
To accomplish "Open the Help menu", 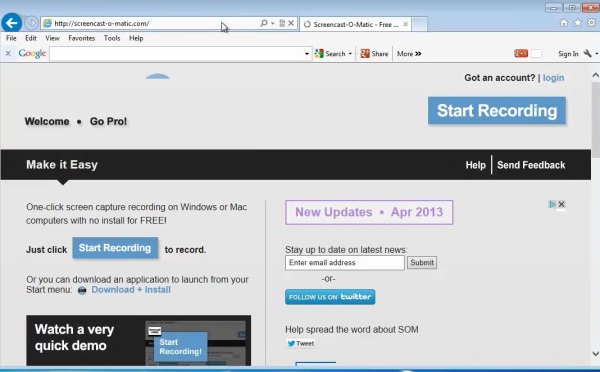I will [x=136, y=38].
